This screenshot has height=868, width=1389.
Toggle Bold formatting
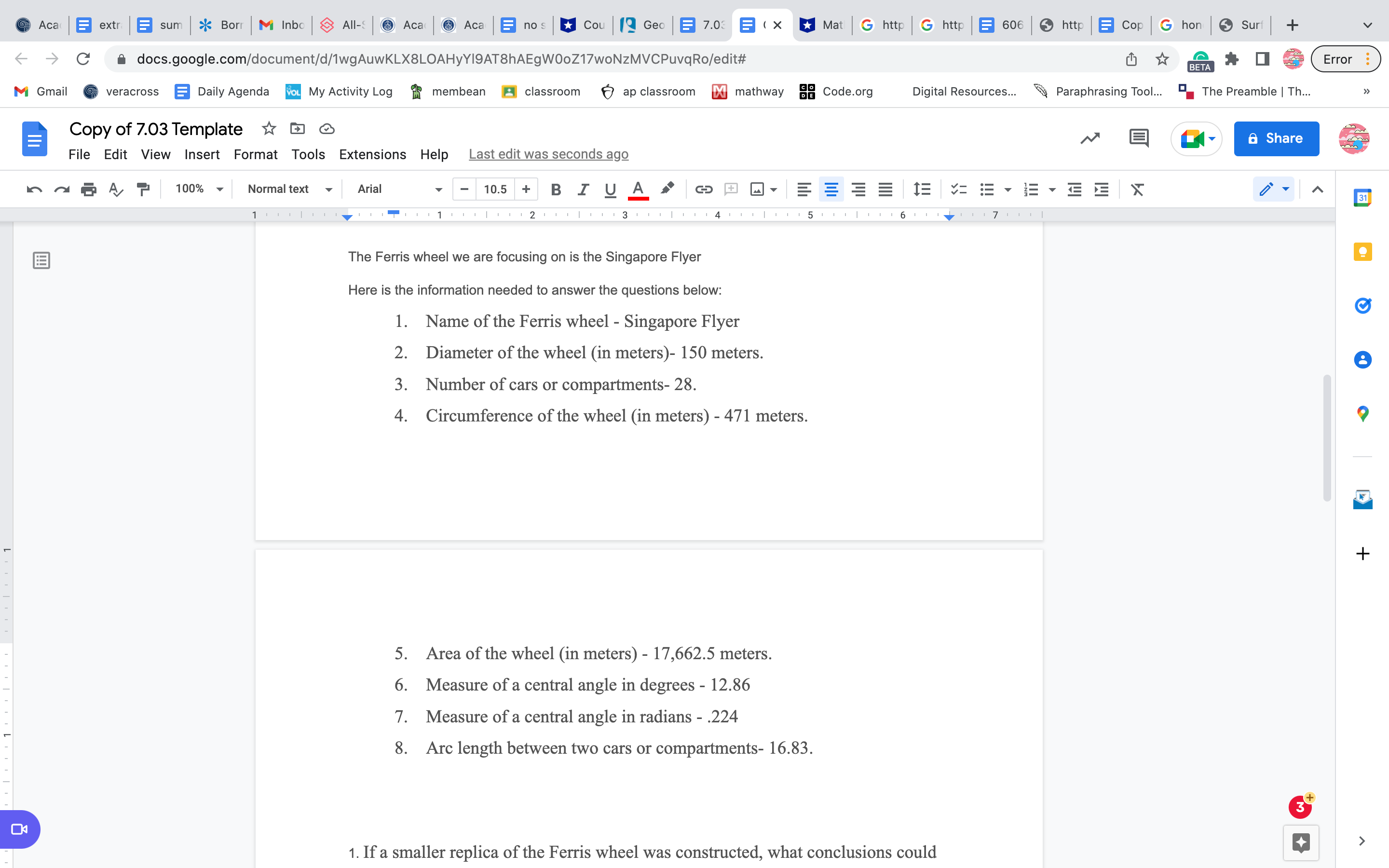[x=555, y=190]
